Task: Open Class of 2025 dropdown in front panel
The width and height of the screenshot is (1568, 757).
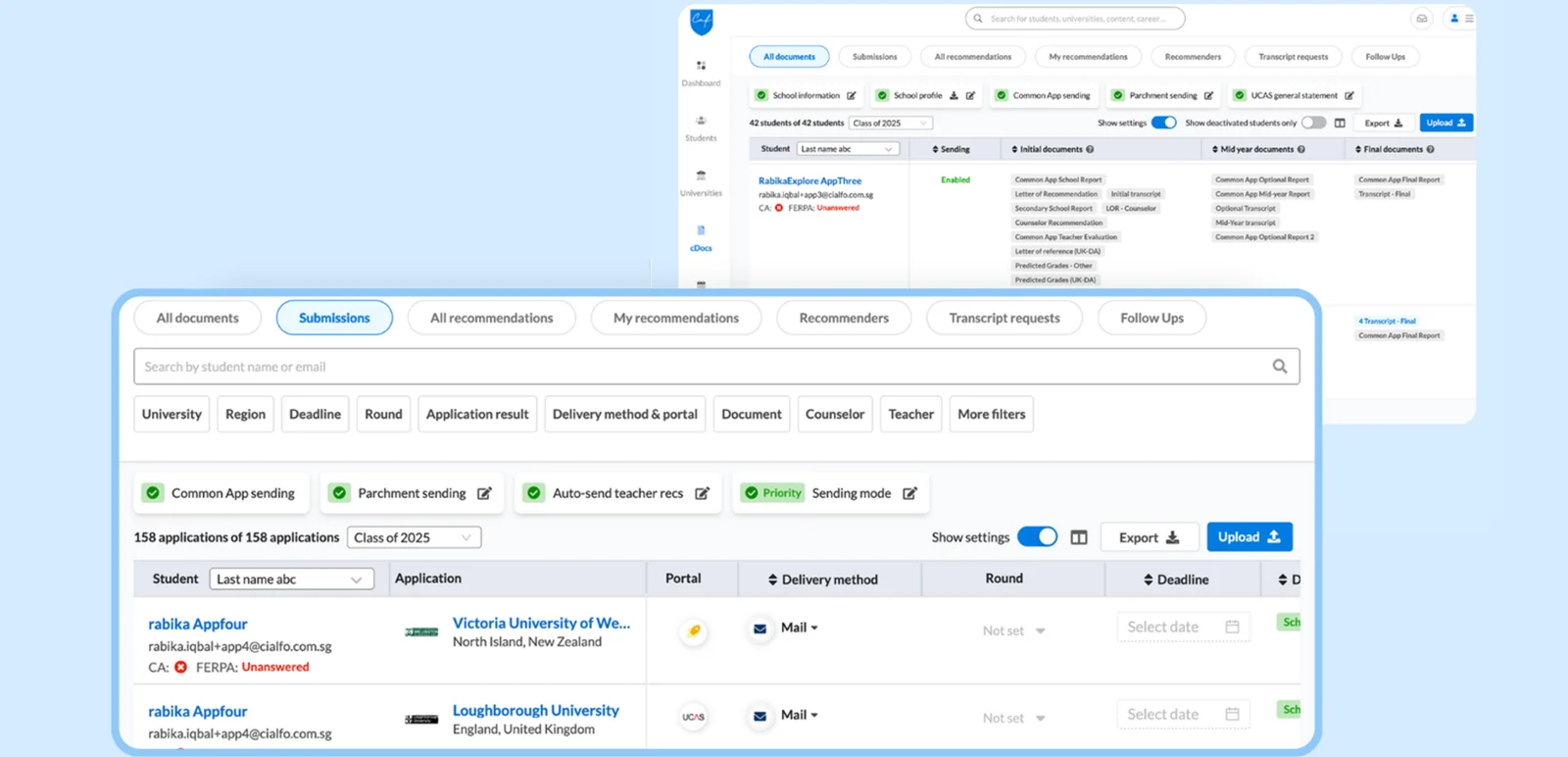Action: pos(415,537)
